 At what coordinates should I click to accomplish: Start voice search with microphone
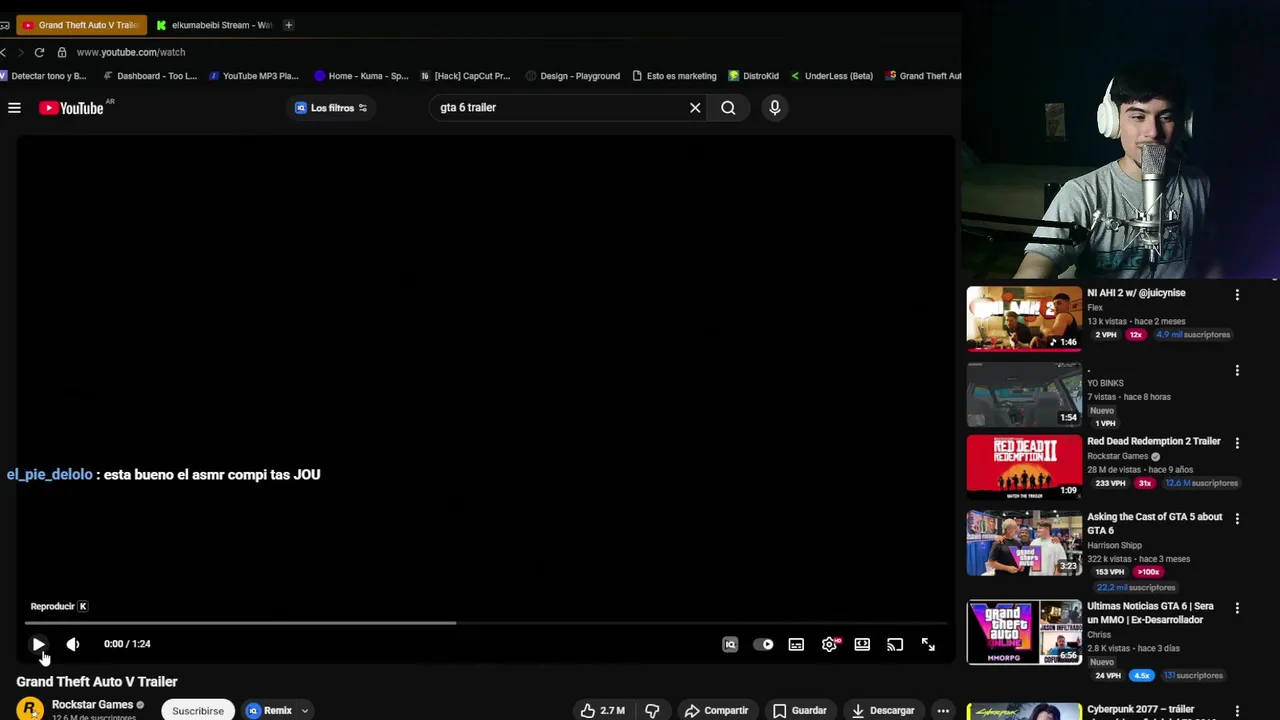775,108
